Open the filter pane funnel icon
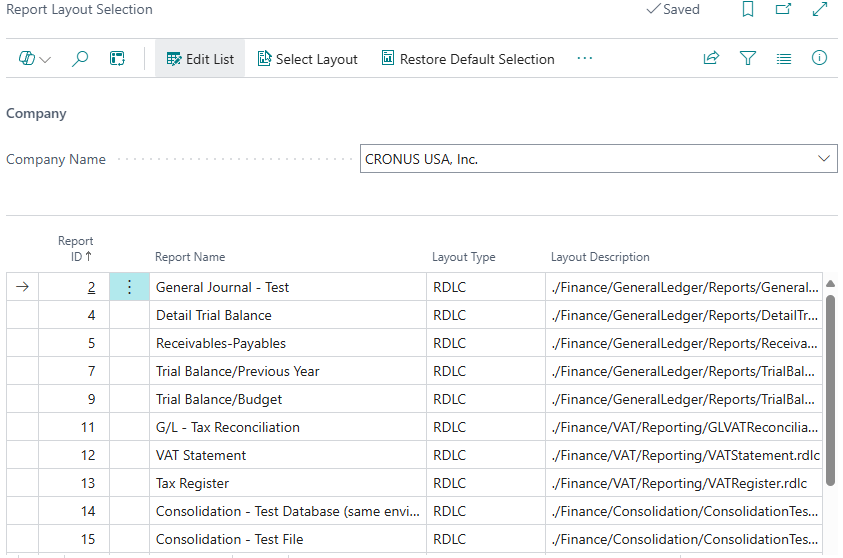Viewport: 843px width, 558px height. click(747, 59)
